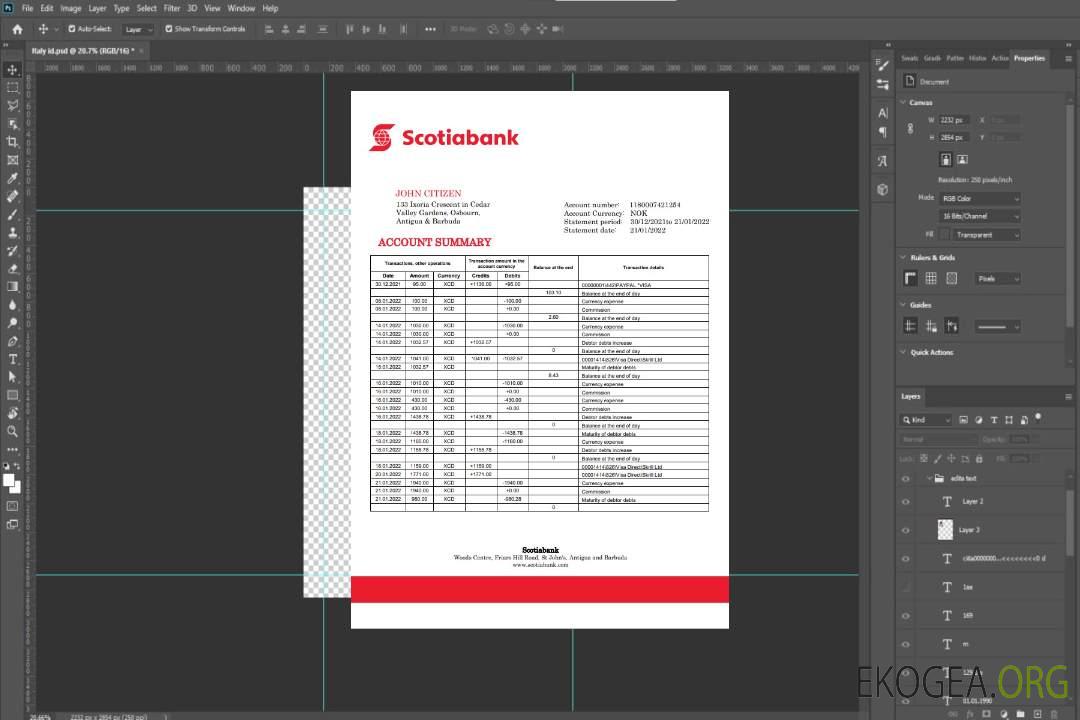Click the rulers icon under Rulers & Grids
1080x720 pixels.
click(911, 278)
